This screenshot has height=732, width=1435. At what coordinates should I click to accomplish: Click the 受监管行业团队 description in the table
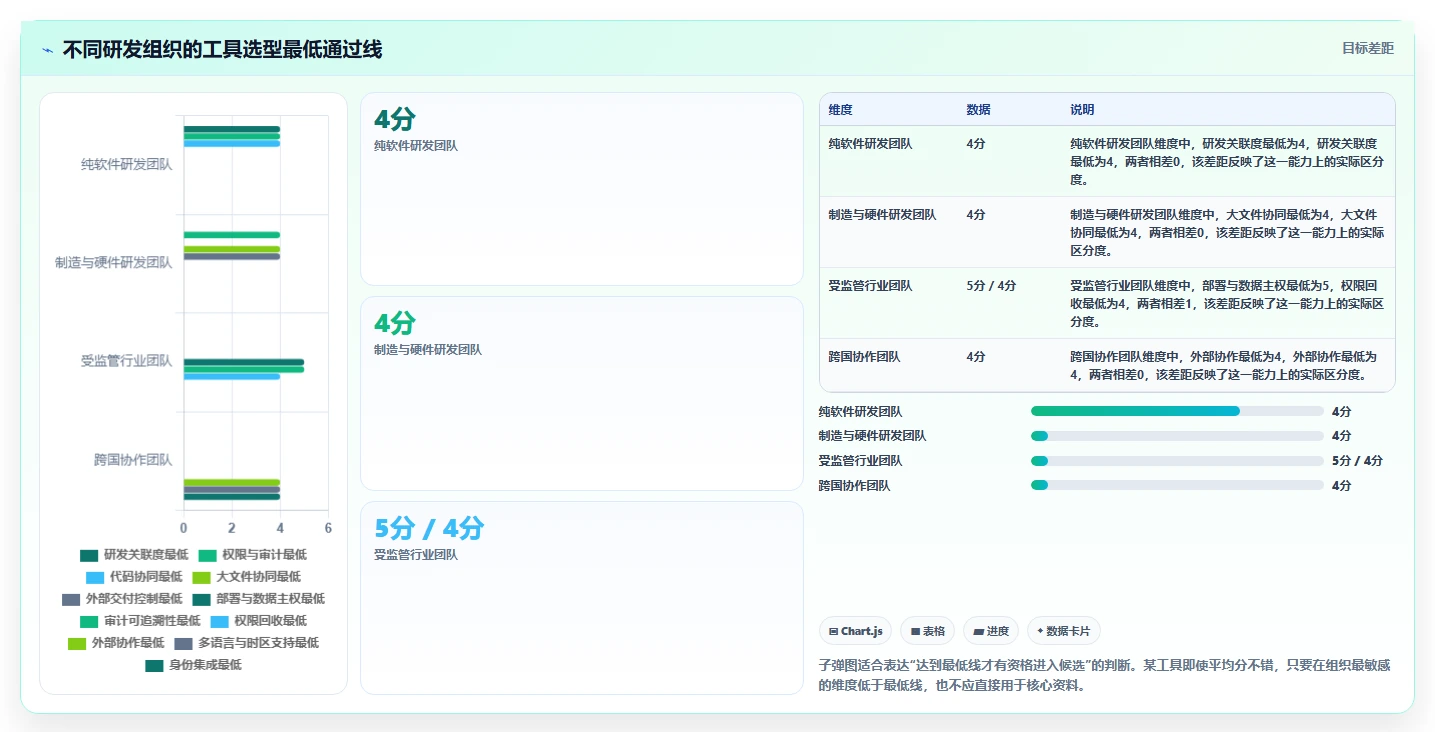click(x=1227, y=303)
